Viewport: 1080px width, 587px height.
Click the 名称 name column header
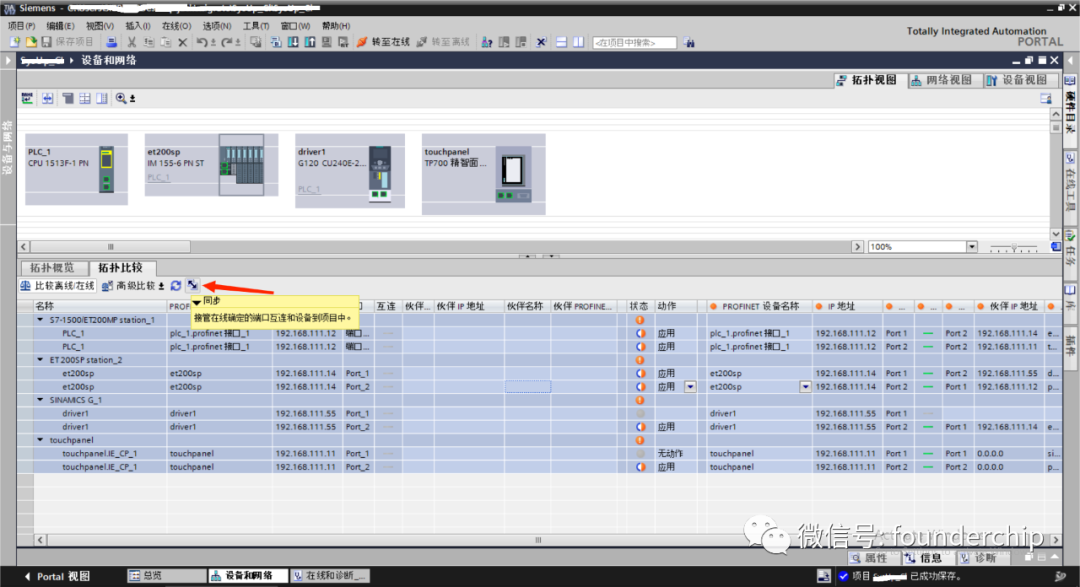coord(100,306)
